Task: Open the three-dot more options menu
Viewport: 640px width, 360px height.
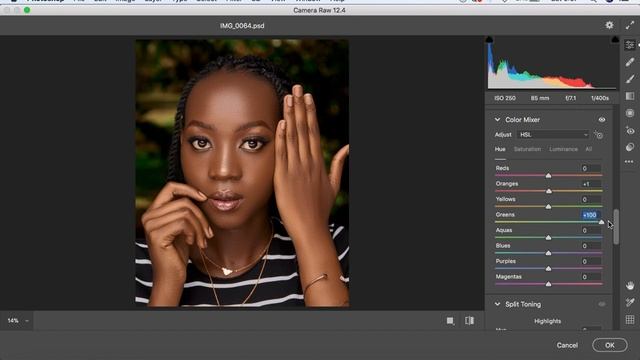Action: (629, 162)
